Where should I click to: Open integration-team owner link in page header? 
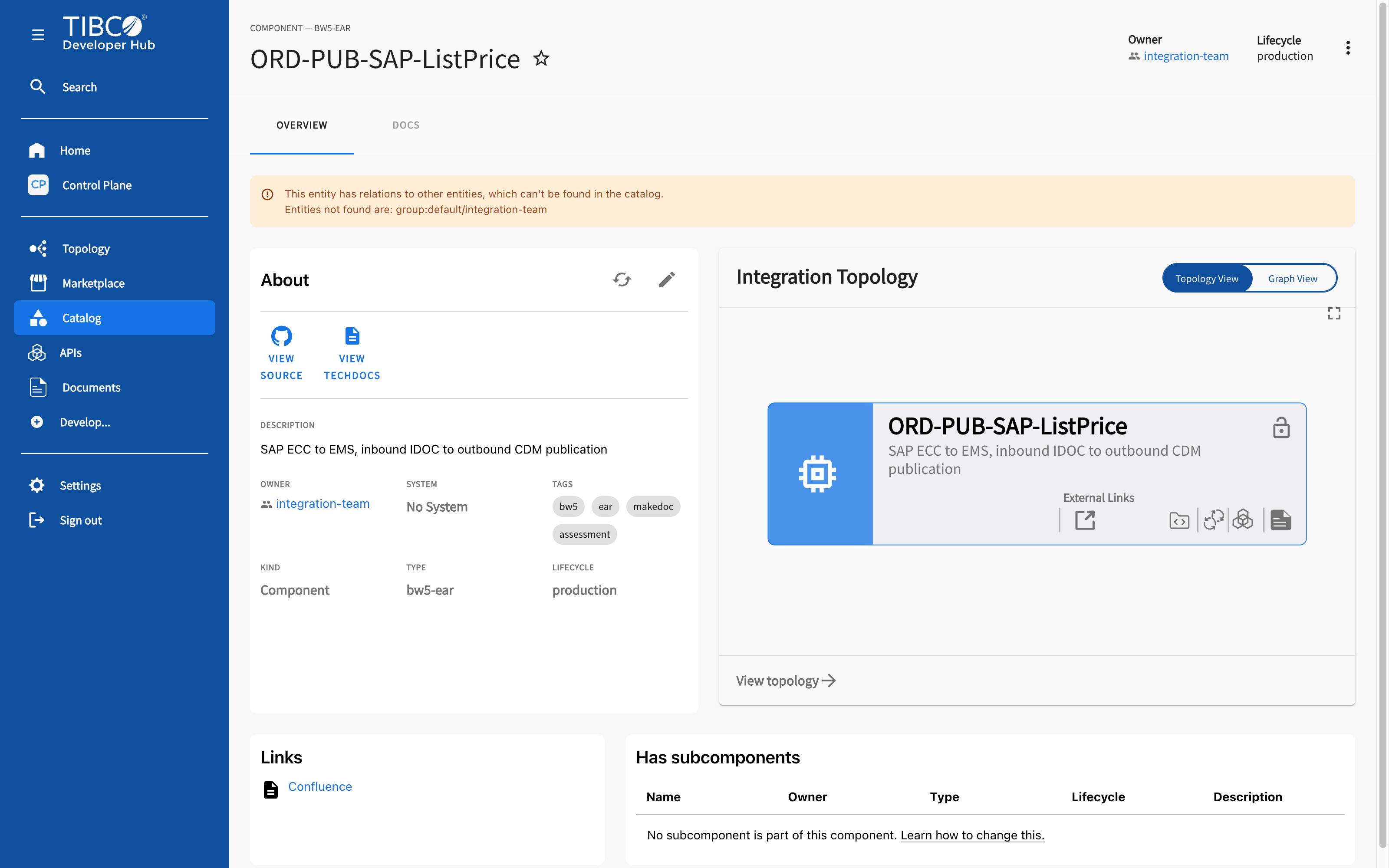[1186, 56]
